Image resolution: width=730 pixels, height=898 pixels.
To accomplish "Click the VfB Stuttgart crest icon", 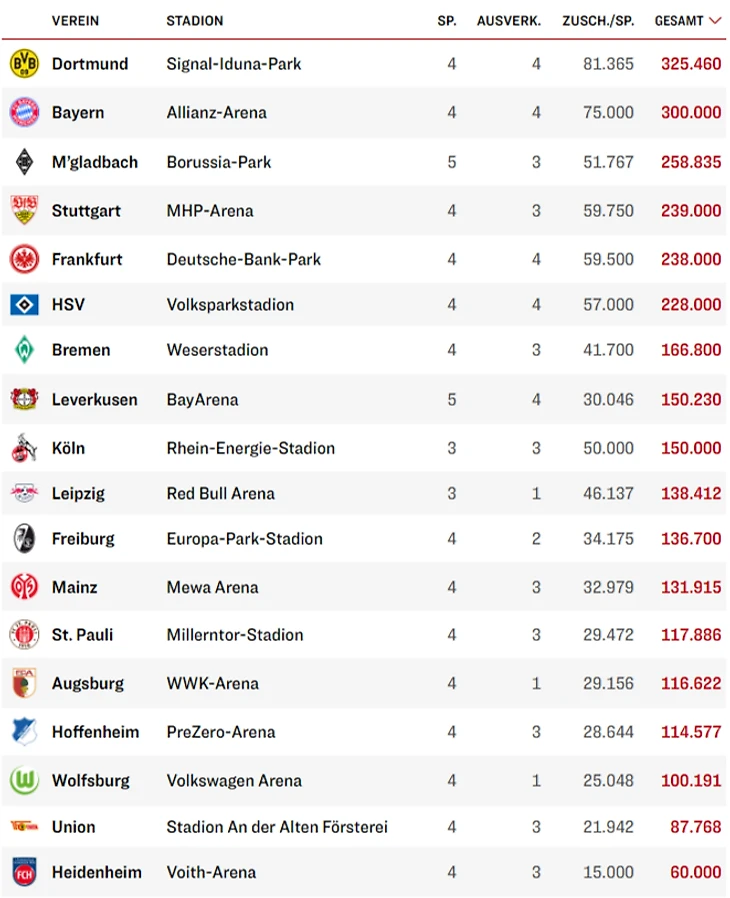I will coord(23,210).
